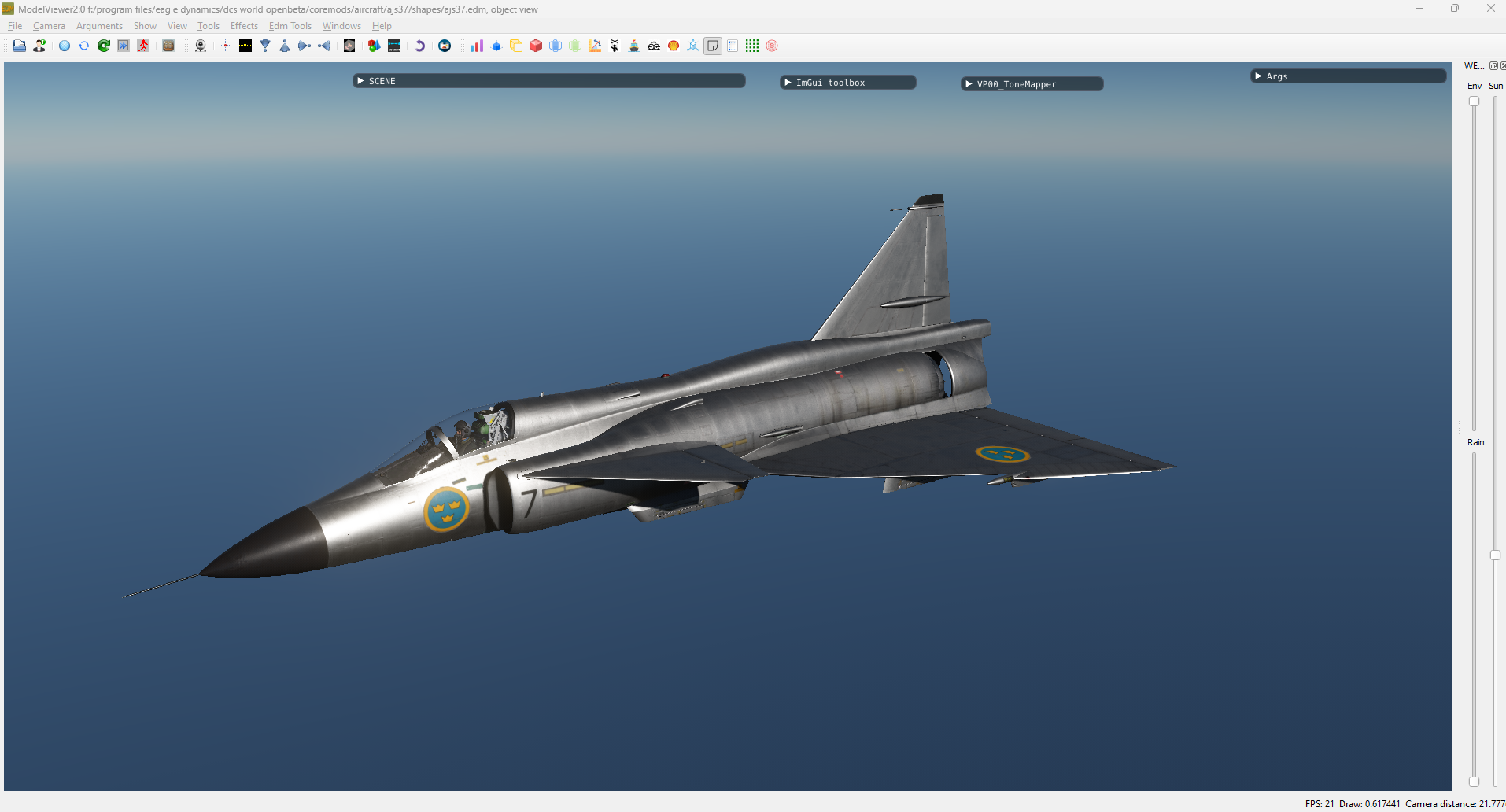Click the Sun slider handle
The height and width of the screenshot is (812, 1506).
point(1495,555)
